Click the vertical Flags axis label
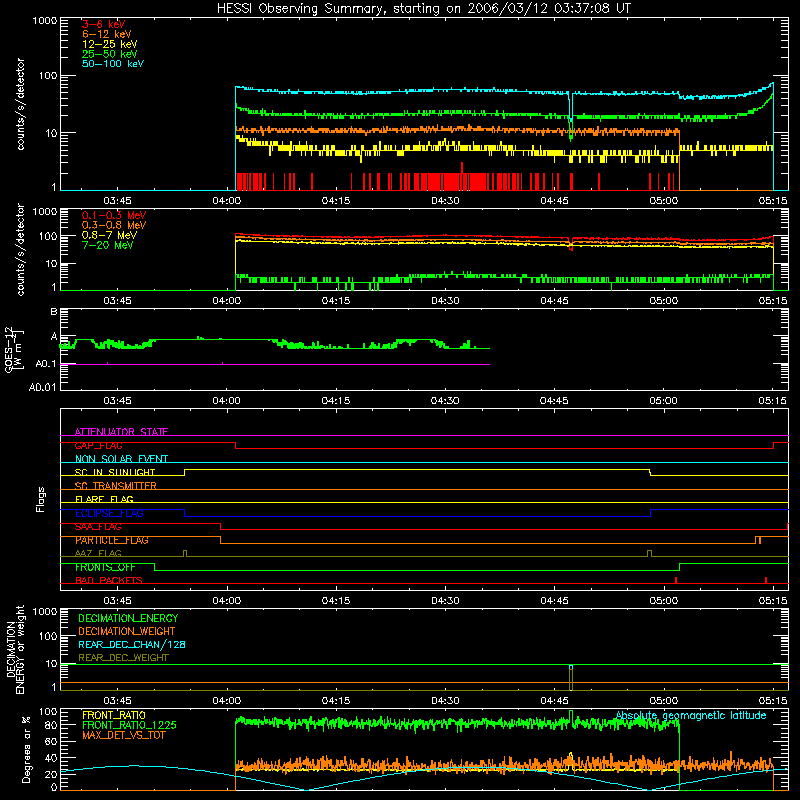Viewport: 800px width, 800px height. 41,499
